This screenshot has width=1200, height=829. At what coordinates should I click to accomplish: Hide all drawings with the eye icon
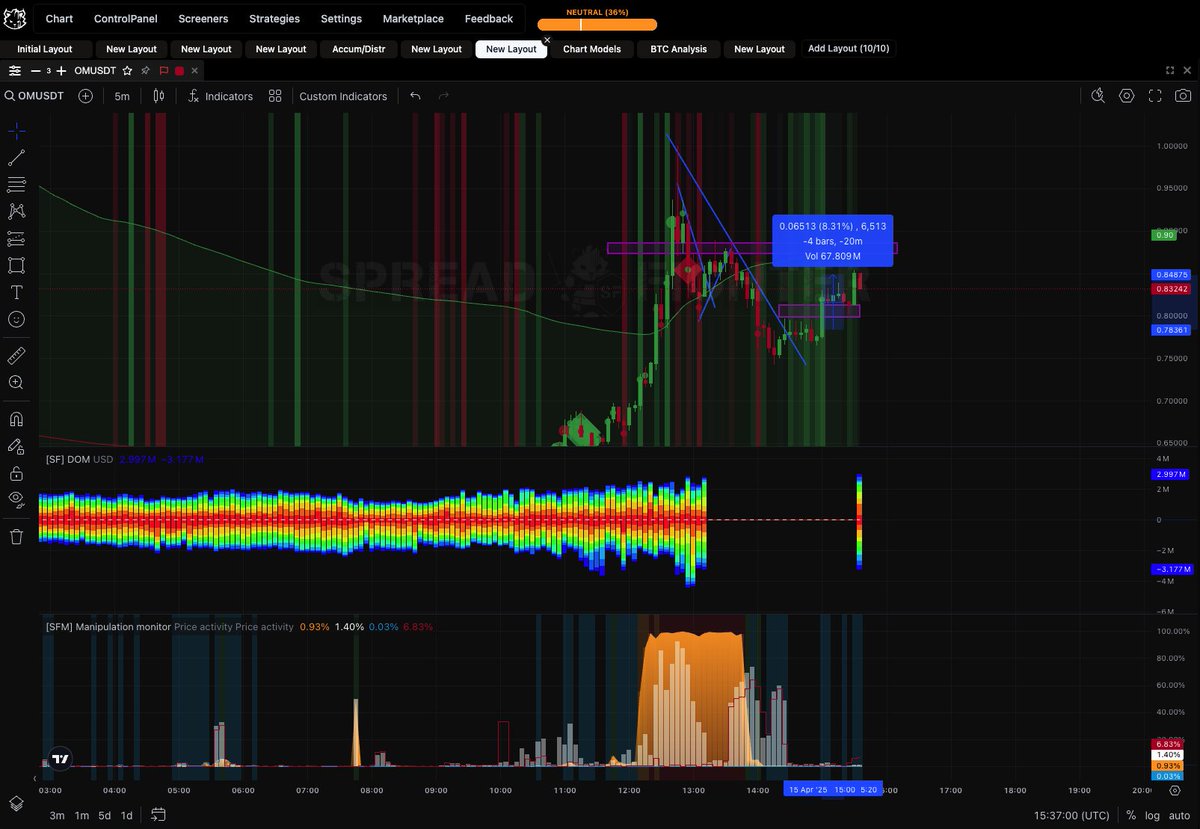pos(16,499)
